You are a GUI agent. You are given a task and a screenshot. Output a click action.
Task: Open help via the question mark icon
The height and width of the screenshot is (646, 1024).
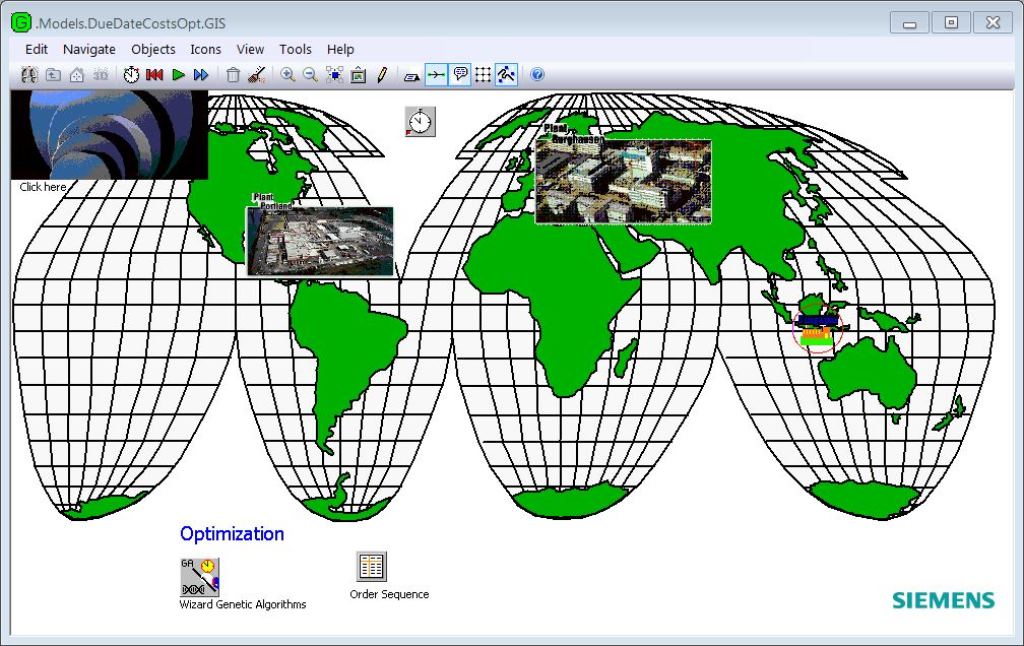(537, 74)
